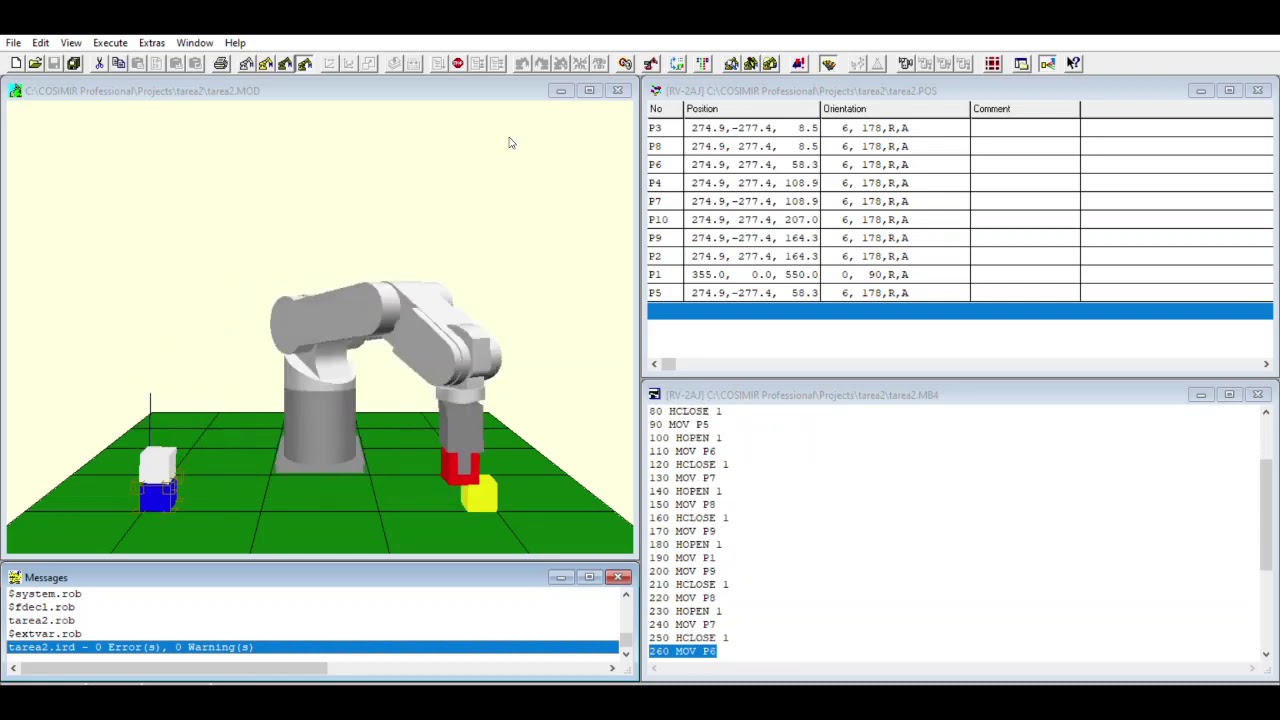The width and height of the screenshot is (1280, 720).
Task: Click the context help arrow-question icon
Action: tap(1074, 64)
